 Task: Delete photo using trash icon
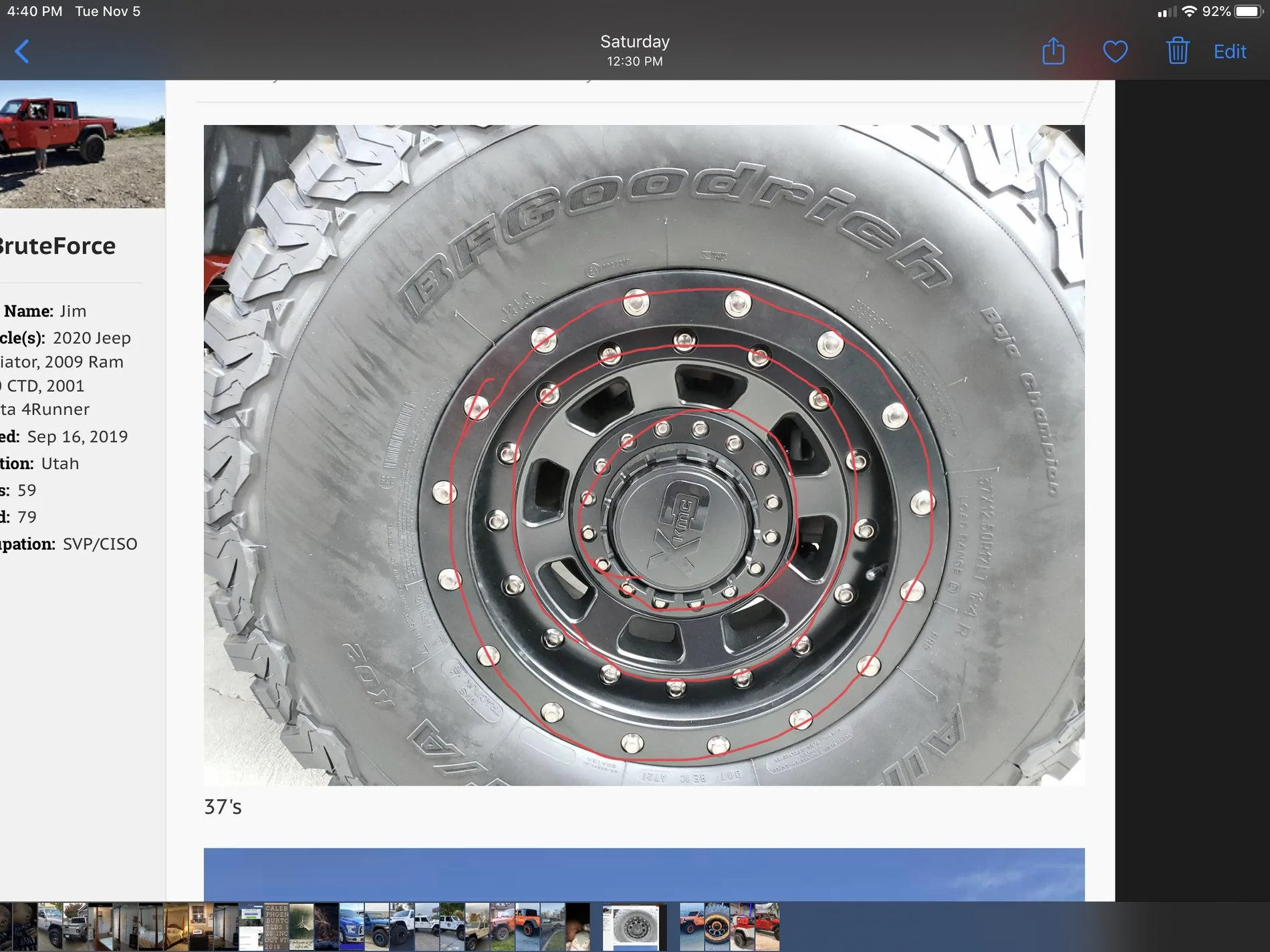[x=1177, y=51]
